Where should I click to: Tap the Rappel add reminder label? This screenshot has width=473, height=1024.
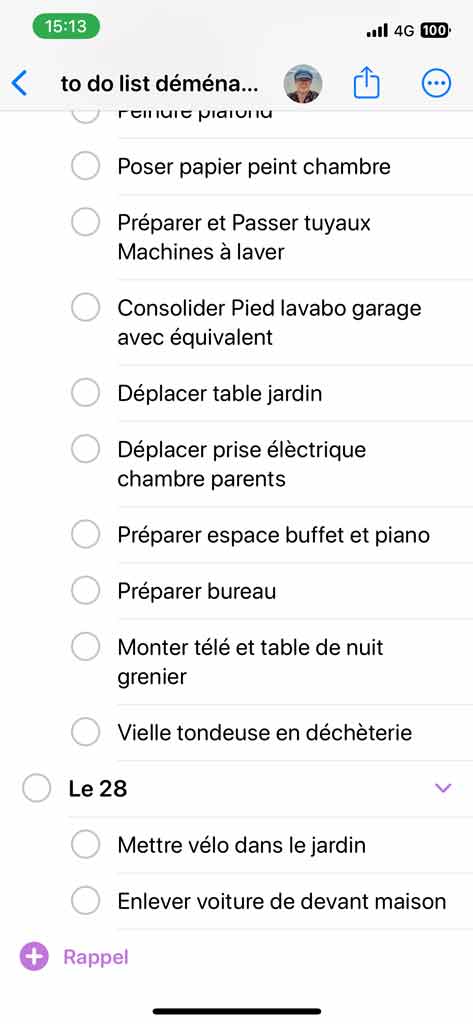[96, 957]
